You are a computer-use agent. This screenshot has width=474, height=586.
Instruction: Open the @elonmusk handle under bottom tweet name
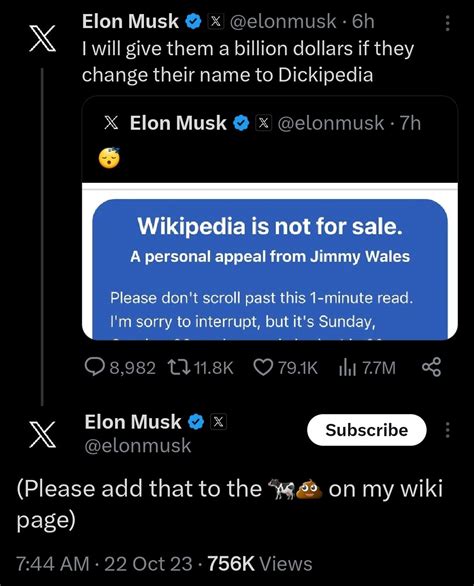pos(138,445)
